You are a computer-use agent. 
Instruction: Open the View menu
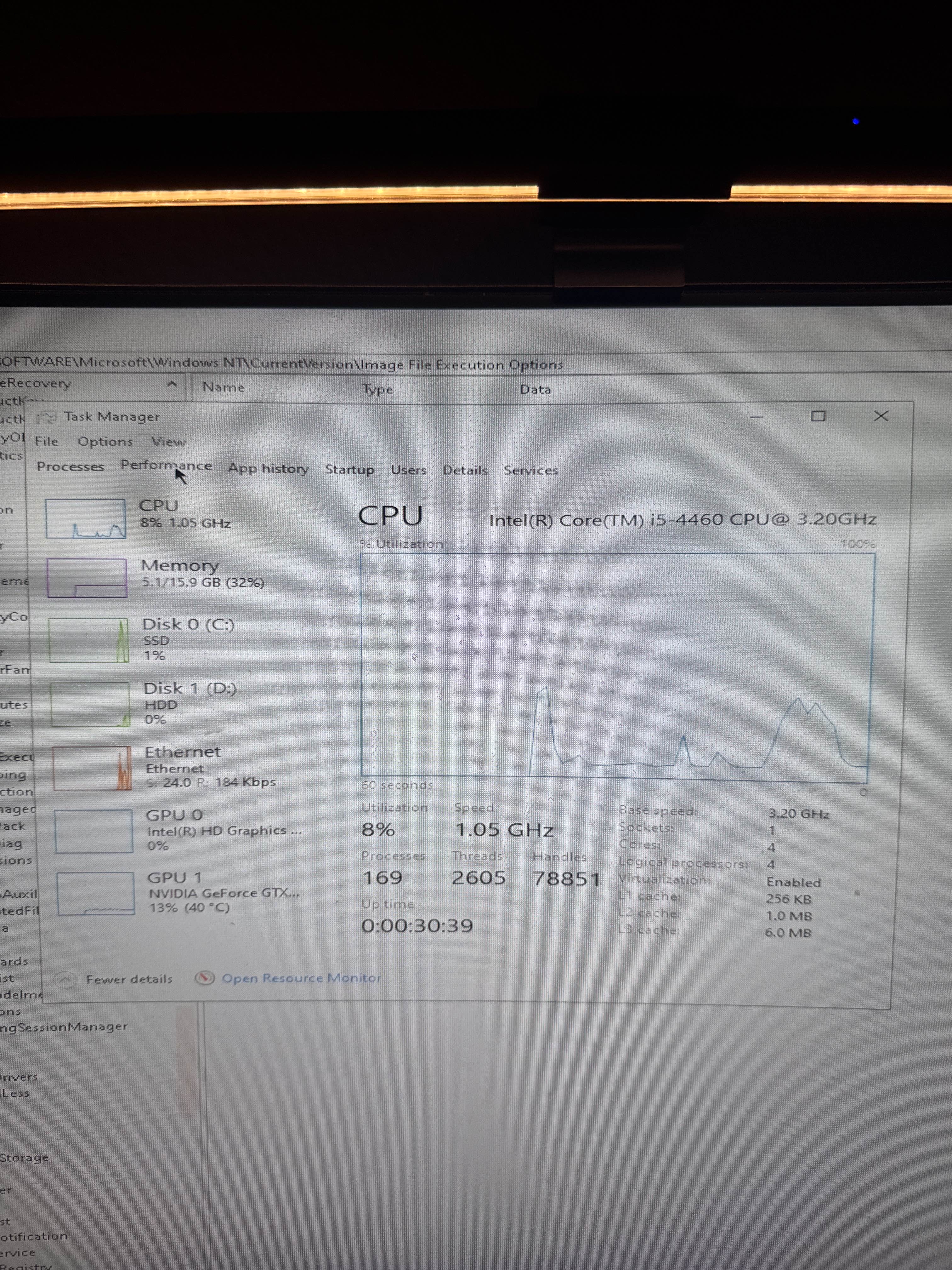169,442
